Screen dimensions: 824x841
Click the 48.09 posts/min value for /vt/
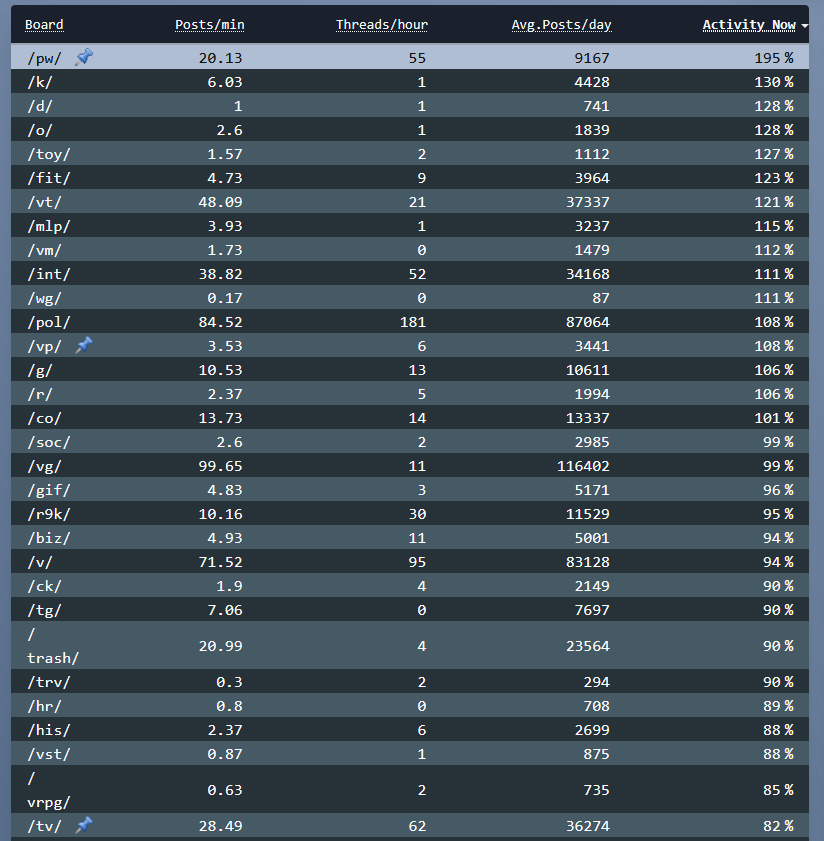coord(220,202)
